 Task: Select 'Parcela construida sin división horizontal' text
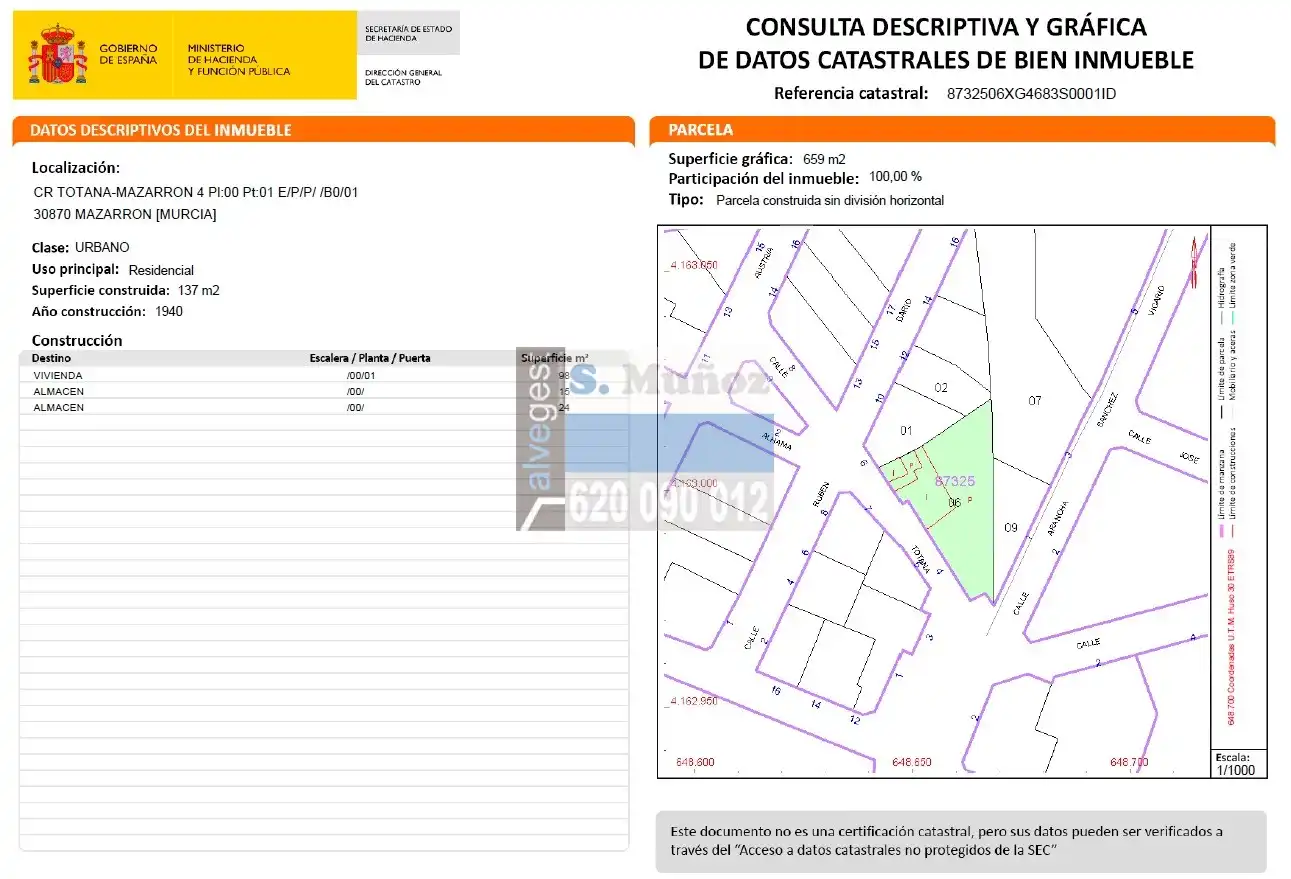click(x=830, y=200)
